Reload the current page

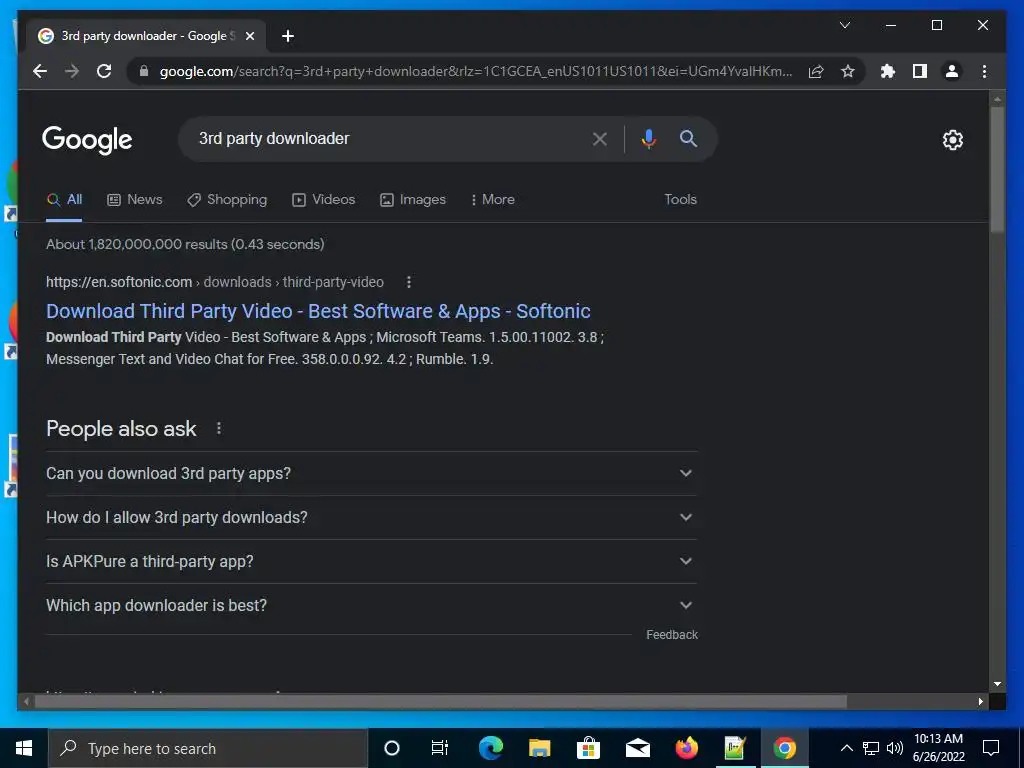click(104, 71)
